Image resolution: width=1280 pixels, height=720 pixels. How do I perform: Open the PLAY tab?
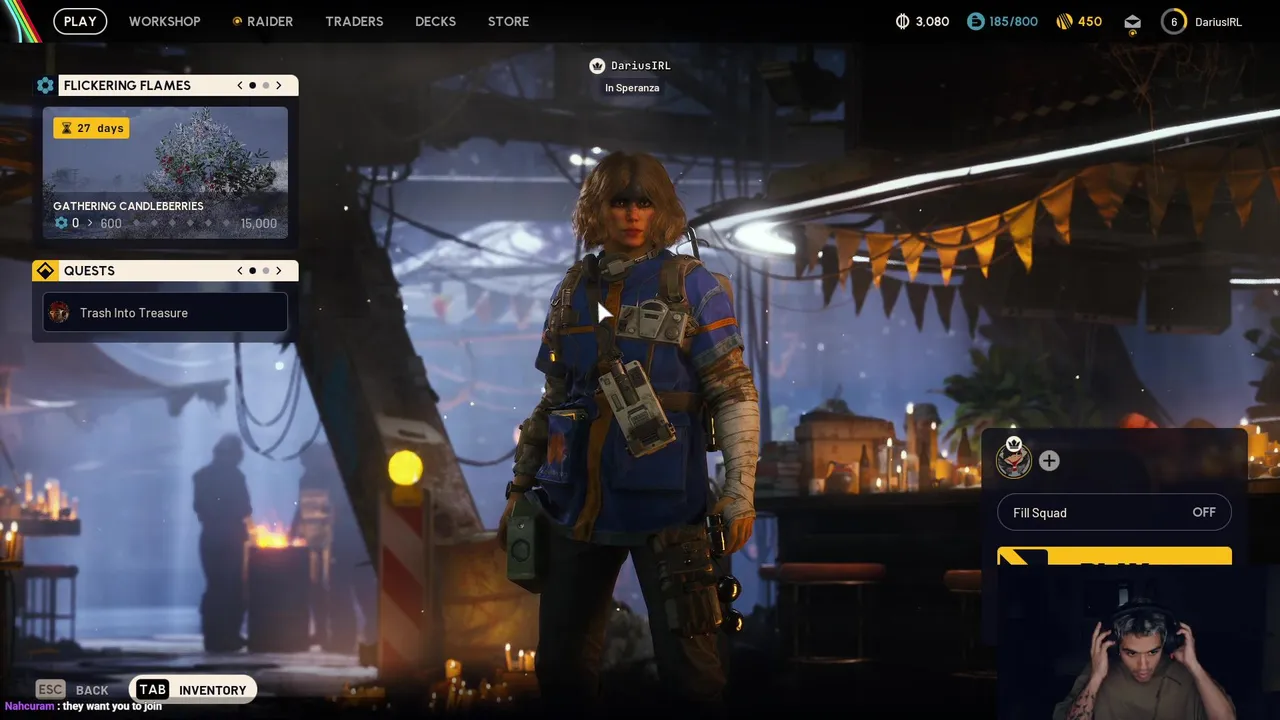click(80, 21)
